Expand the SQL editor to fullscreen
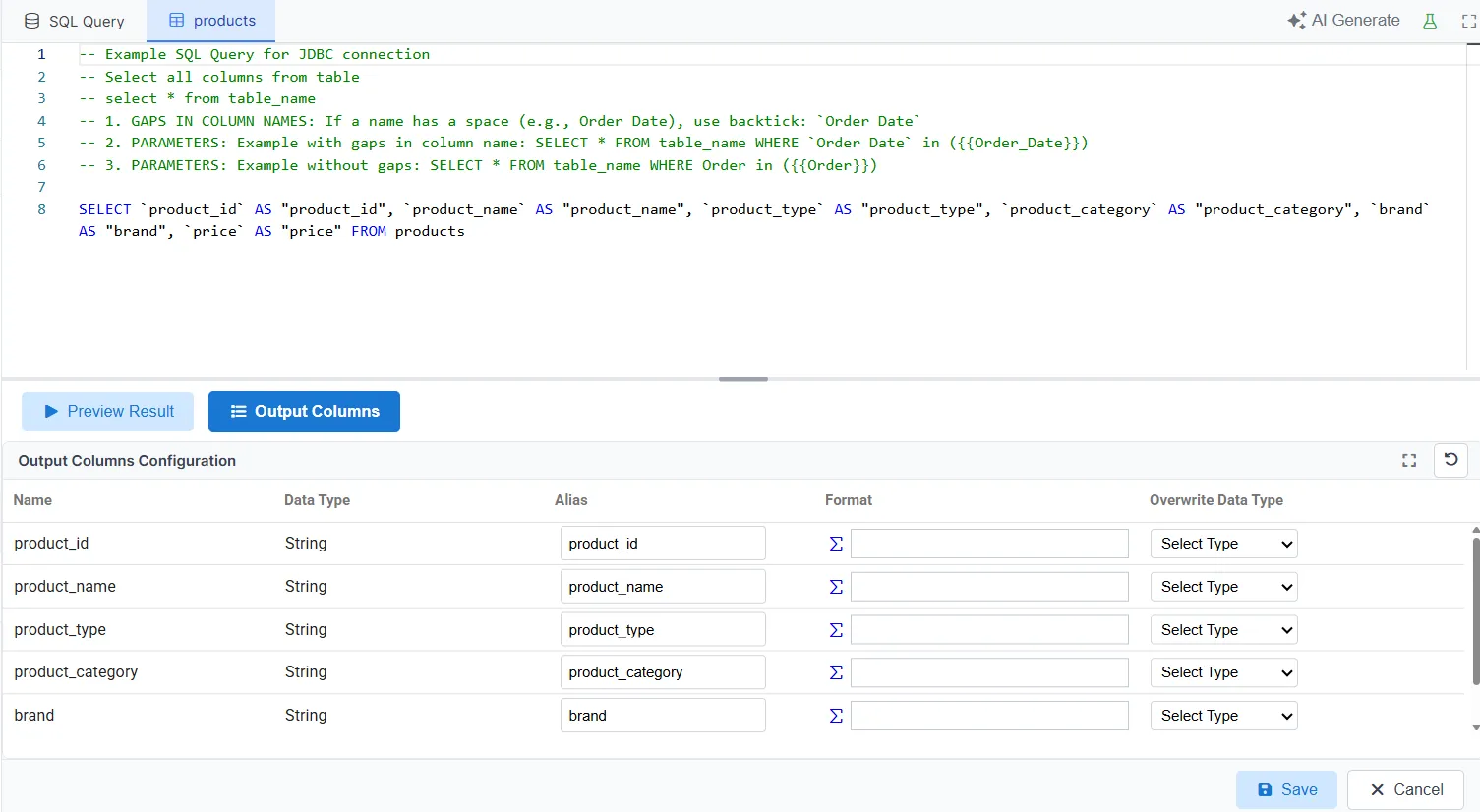Image resolution: width=1480 pixels, height=812 pixels. [x=1468, y=20]
